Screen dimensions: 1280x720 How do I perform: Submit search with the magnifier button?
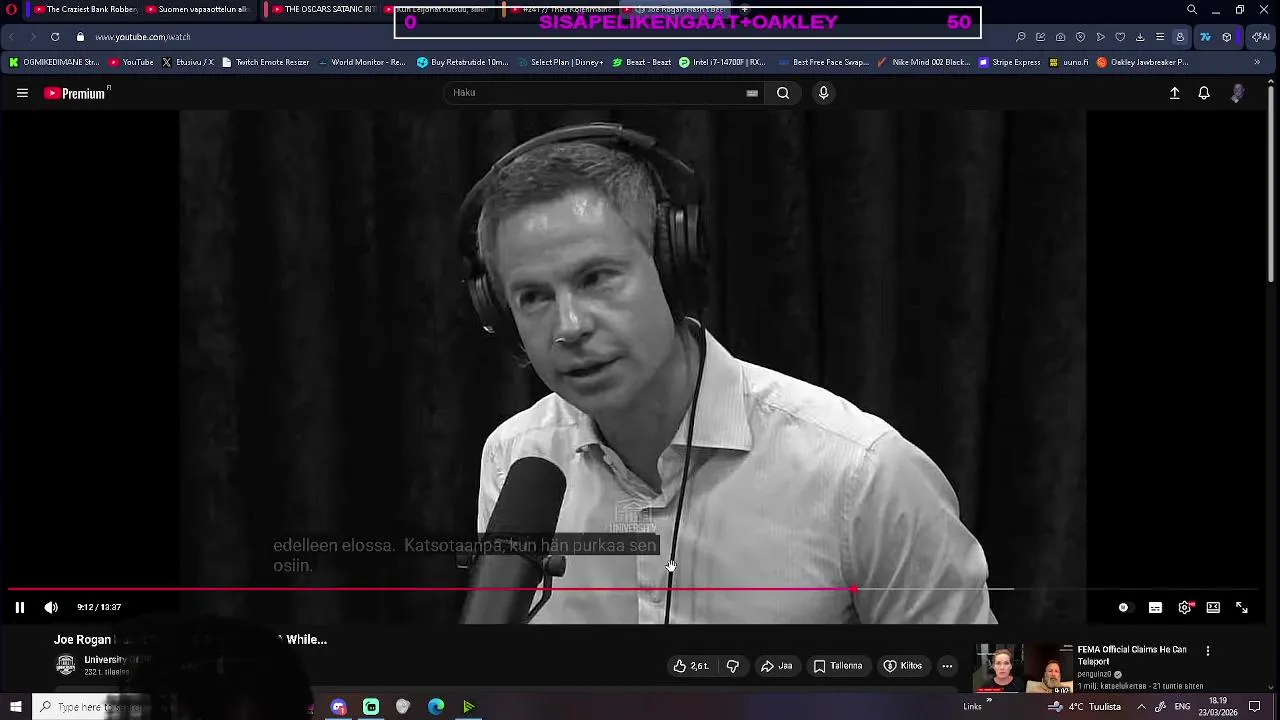coord(783,93)
